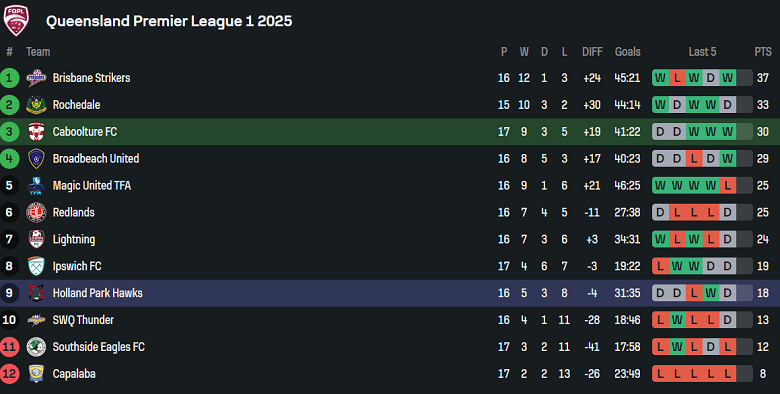Click the Last 5 column header
The height and width of the screenshot is (394, 780).
[x=702, y=51]
